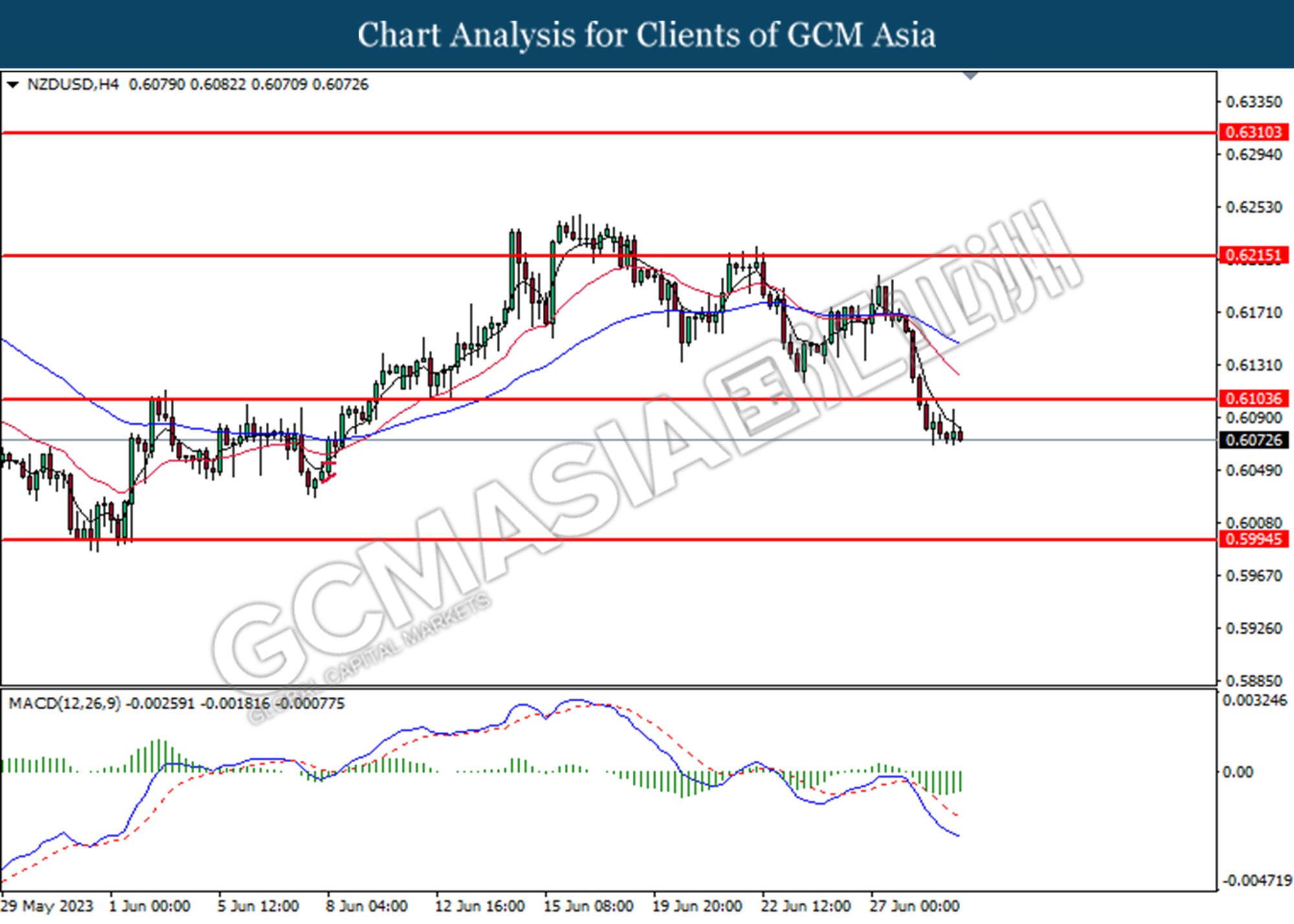The height and width of the screenshot is (924, 1294).
Task: Select the 0.63103 resistance price label
Action: 1253,132
